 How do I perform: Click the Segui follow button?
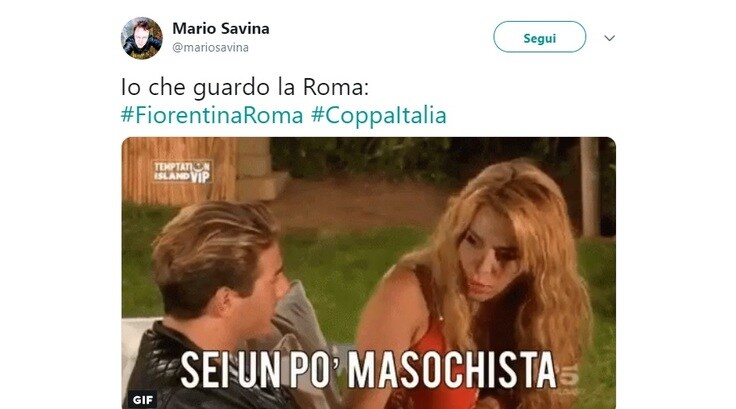tap(539, 37)
